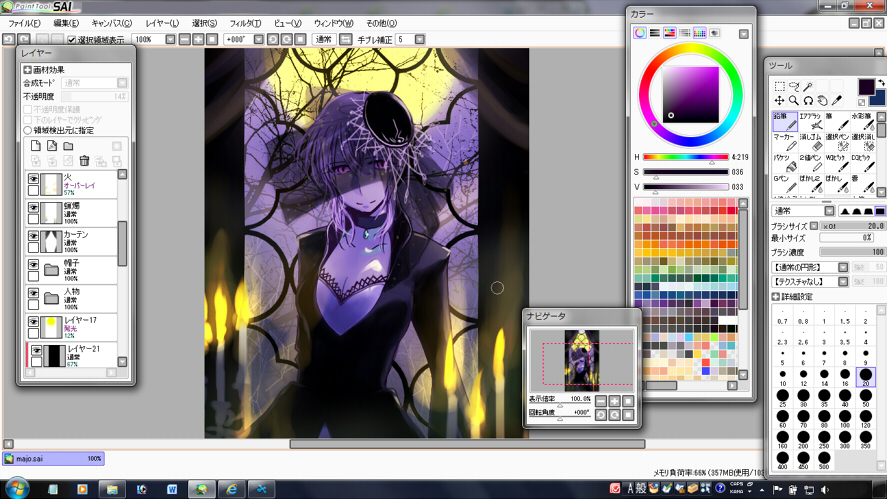Open the majo.sai document tab
887x499 pixels.
[54, 459]
